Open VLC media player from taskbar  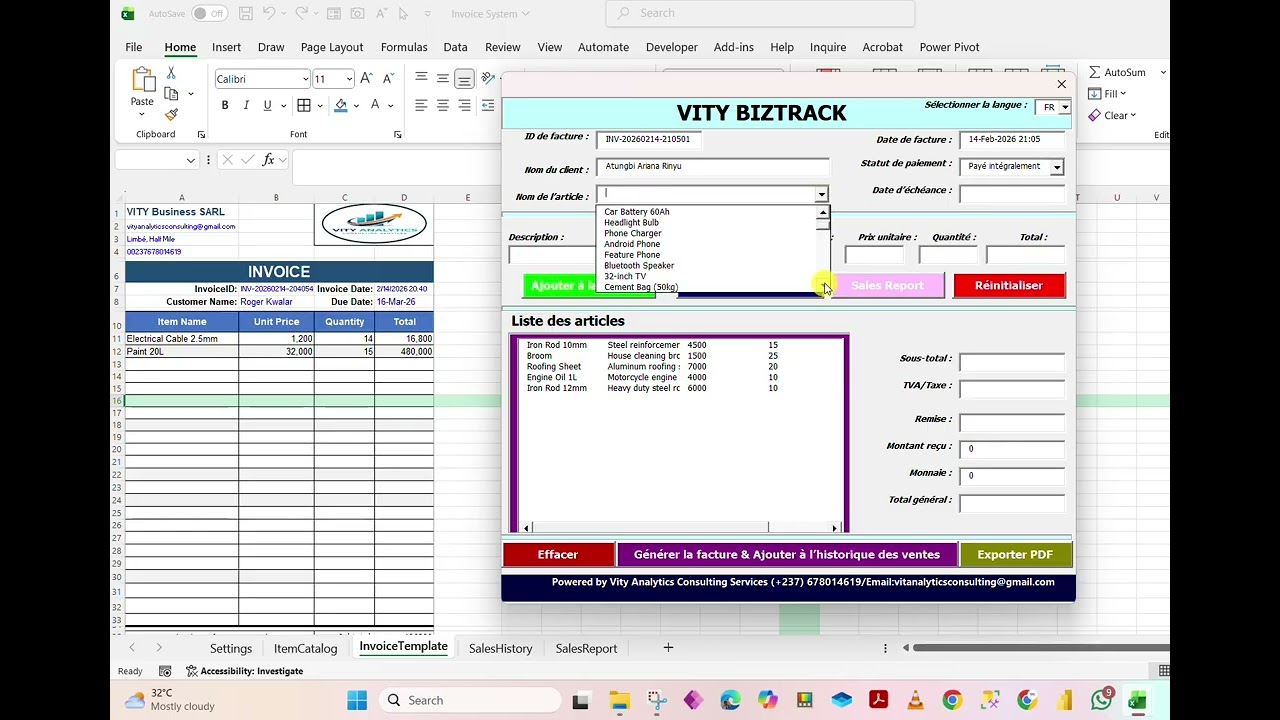915,700
